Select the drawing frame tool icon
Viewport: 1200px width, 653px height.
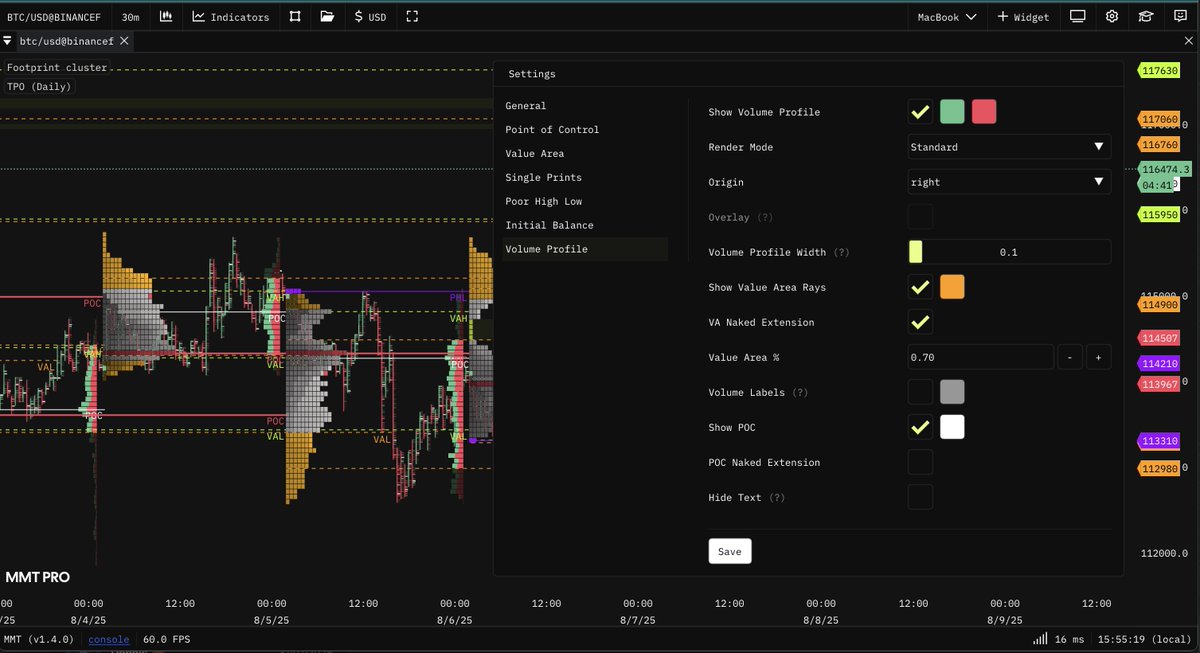[294, 16]
